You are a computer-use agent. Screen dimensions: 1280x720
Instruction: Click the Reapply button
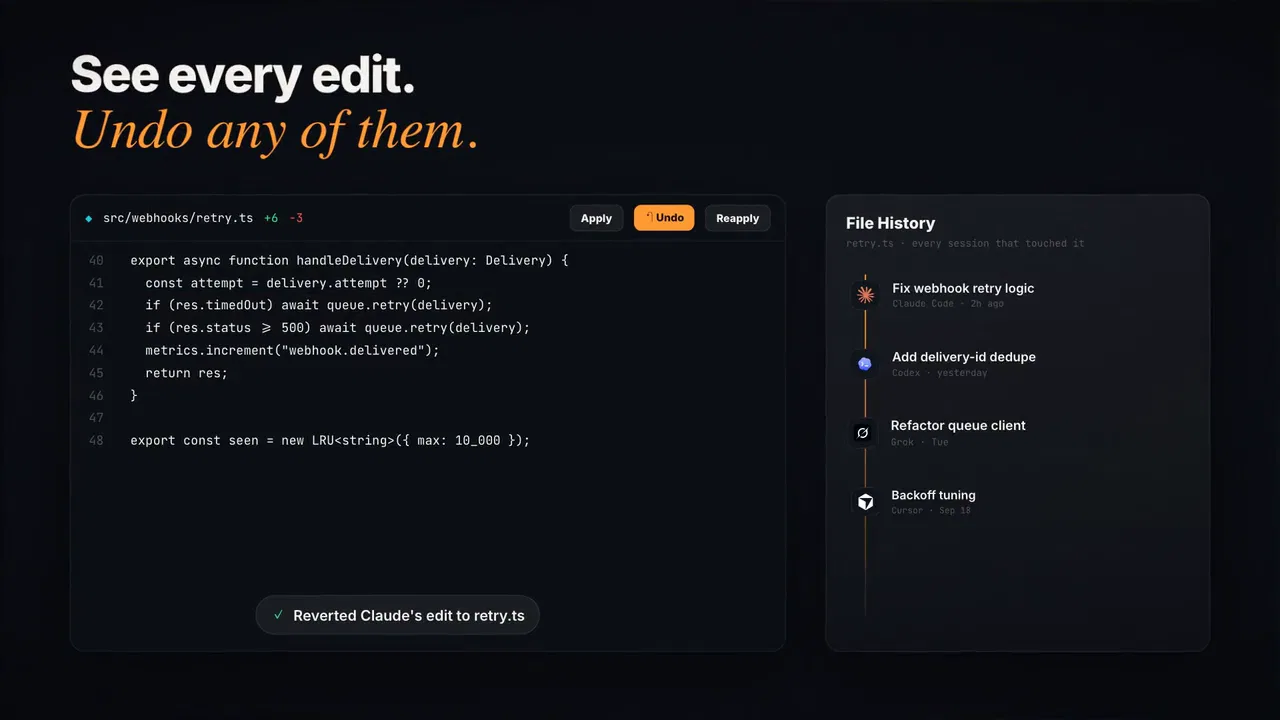point(737,218)
